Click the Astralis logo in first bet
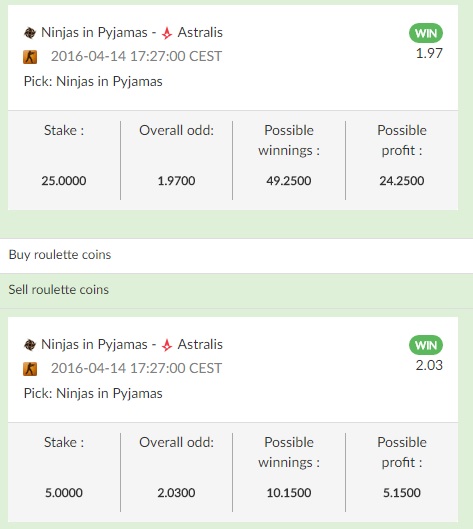 point(167,33)
